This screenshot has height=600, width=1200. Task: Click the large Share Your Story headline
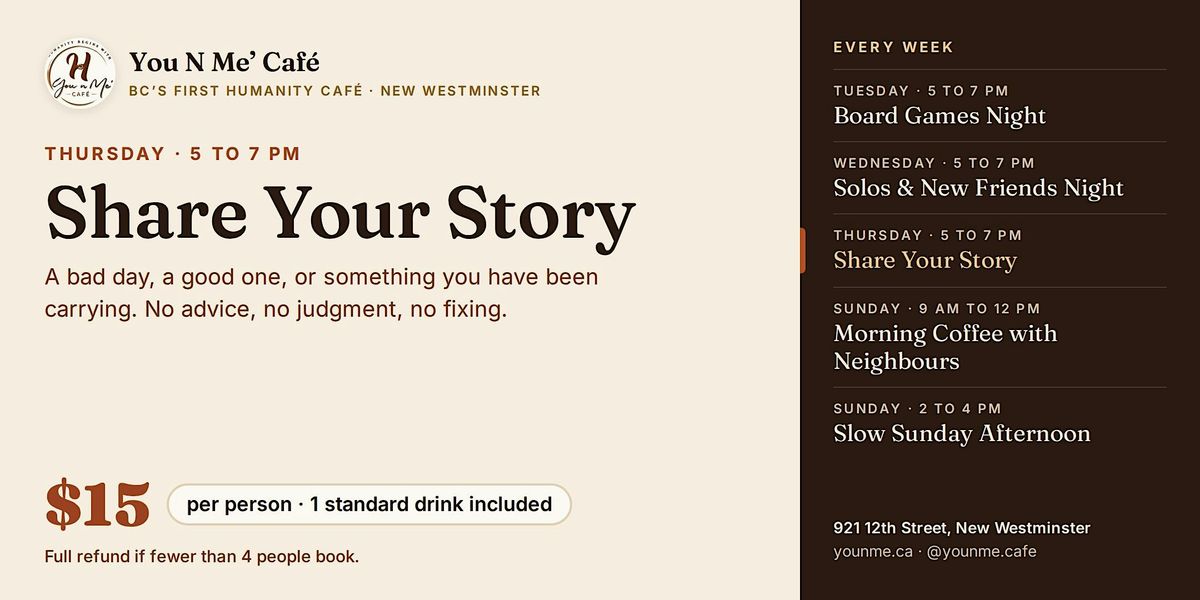[x=340, y=214]
